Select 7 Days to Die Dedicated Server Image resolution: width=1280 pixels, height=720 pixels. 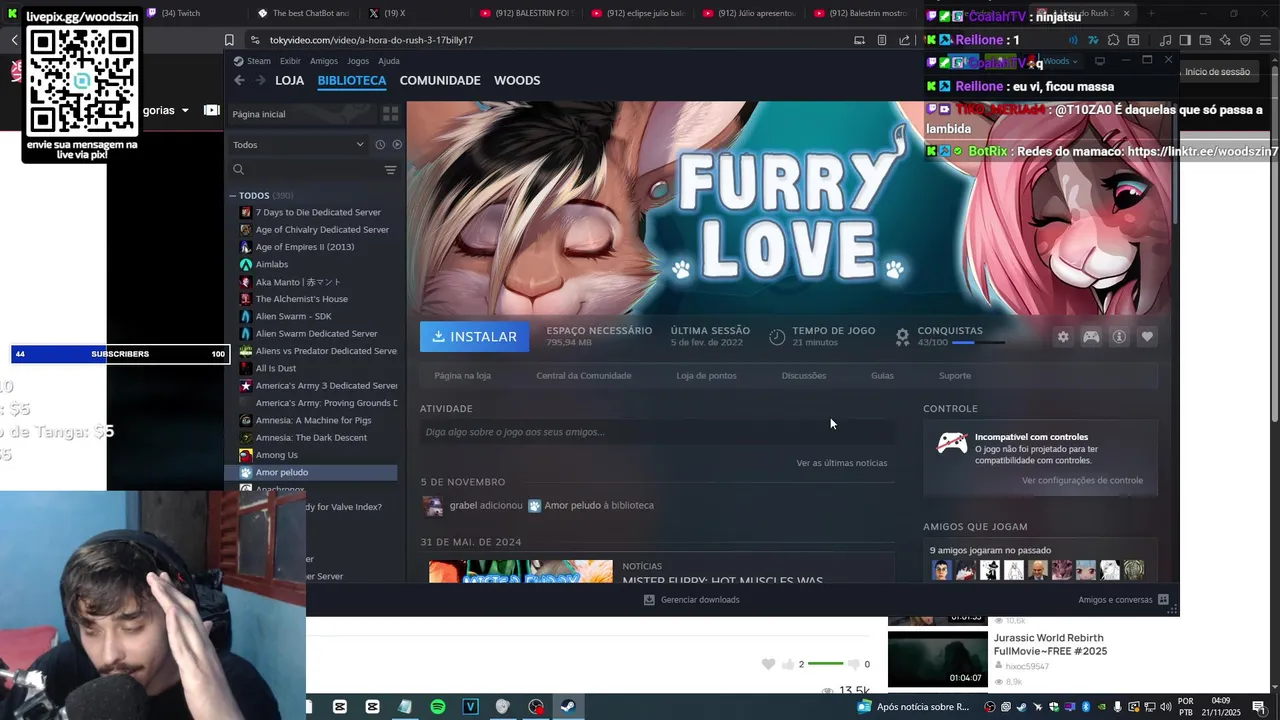point(318,212)
